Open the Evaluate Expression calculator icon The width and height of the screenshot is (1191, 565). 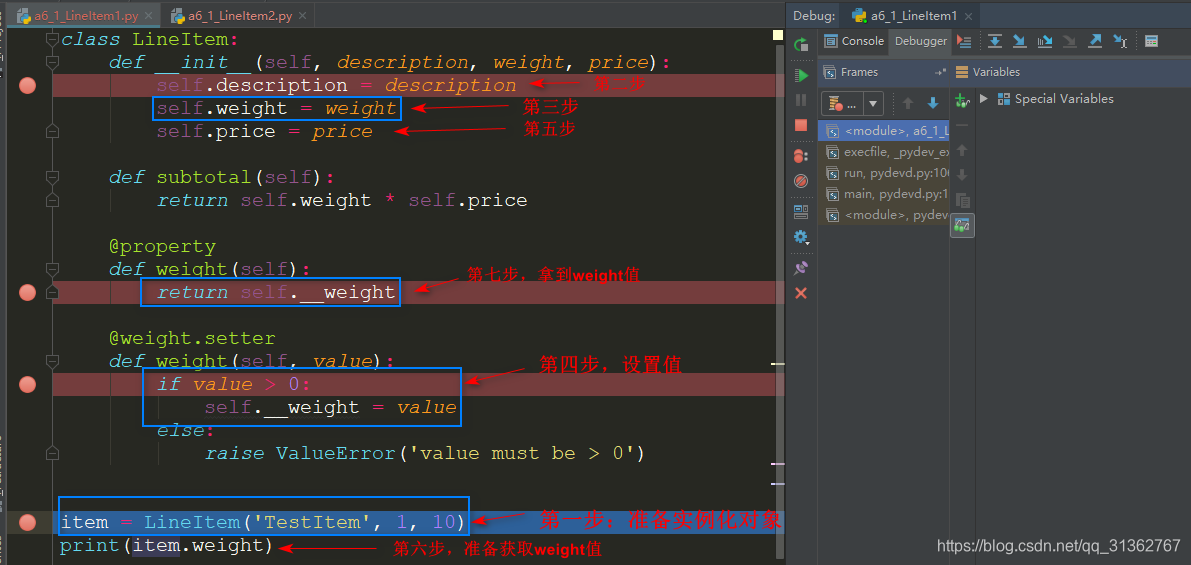point(1151,41)
